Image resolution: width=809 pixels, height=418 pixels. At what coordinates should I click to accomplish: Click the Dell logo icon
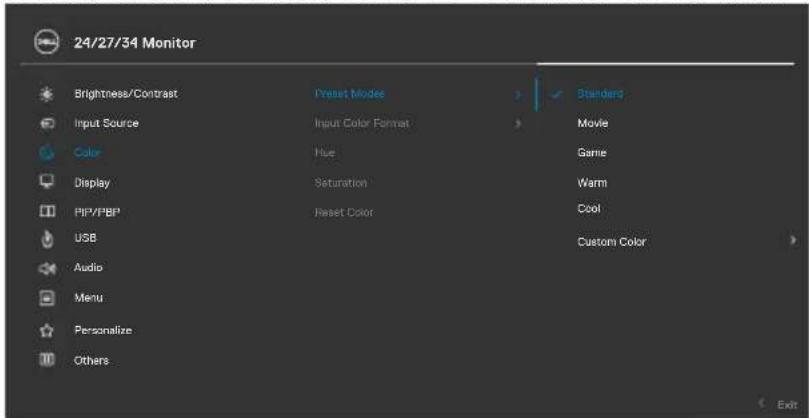pyautogui.click(x=47, y=43)
